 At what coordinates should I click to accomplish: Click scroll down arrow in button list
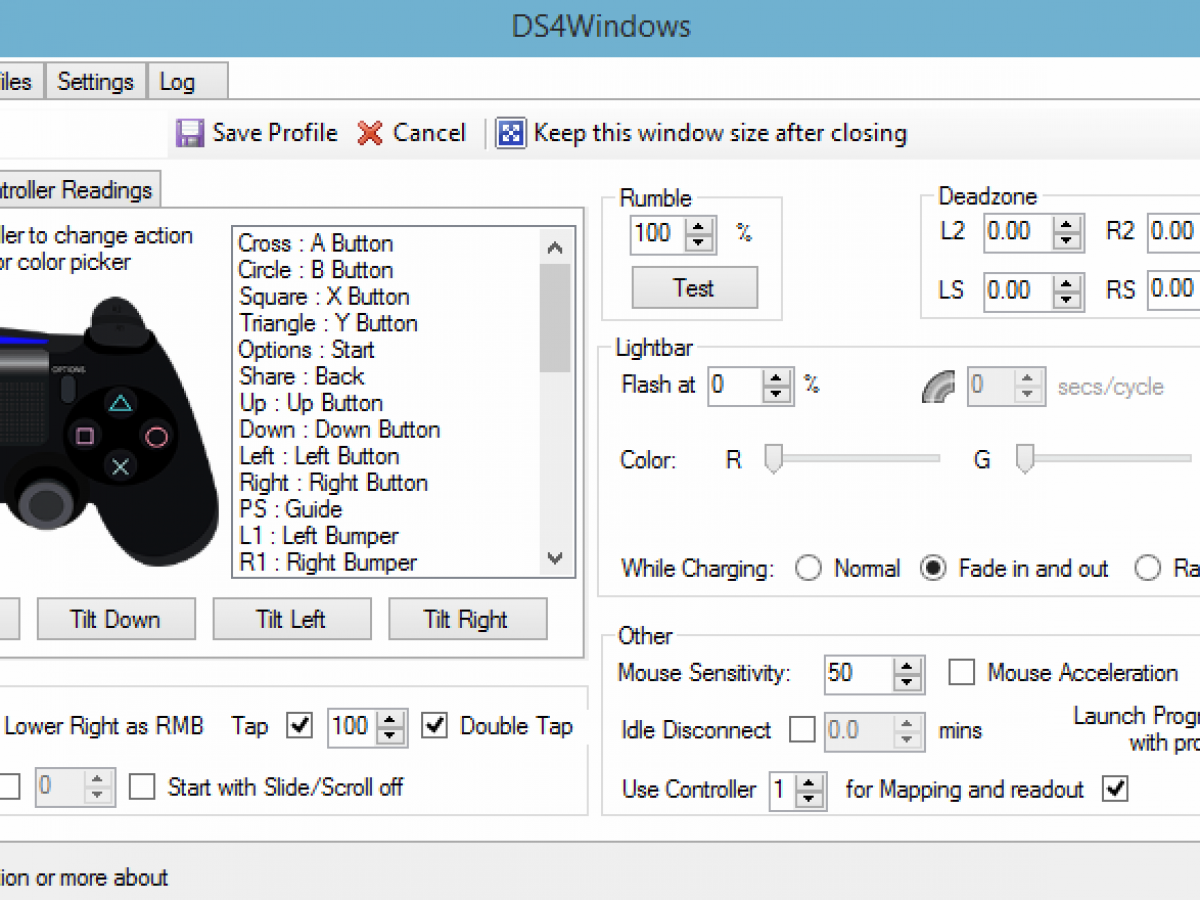[x=555, y=560]
